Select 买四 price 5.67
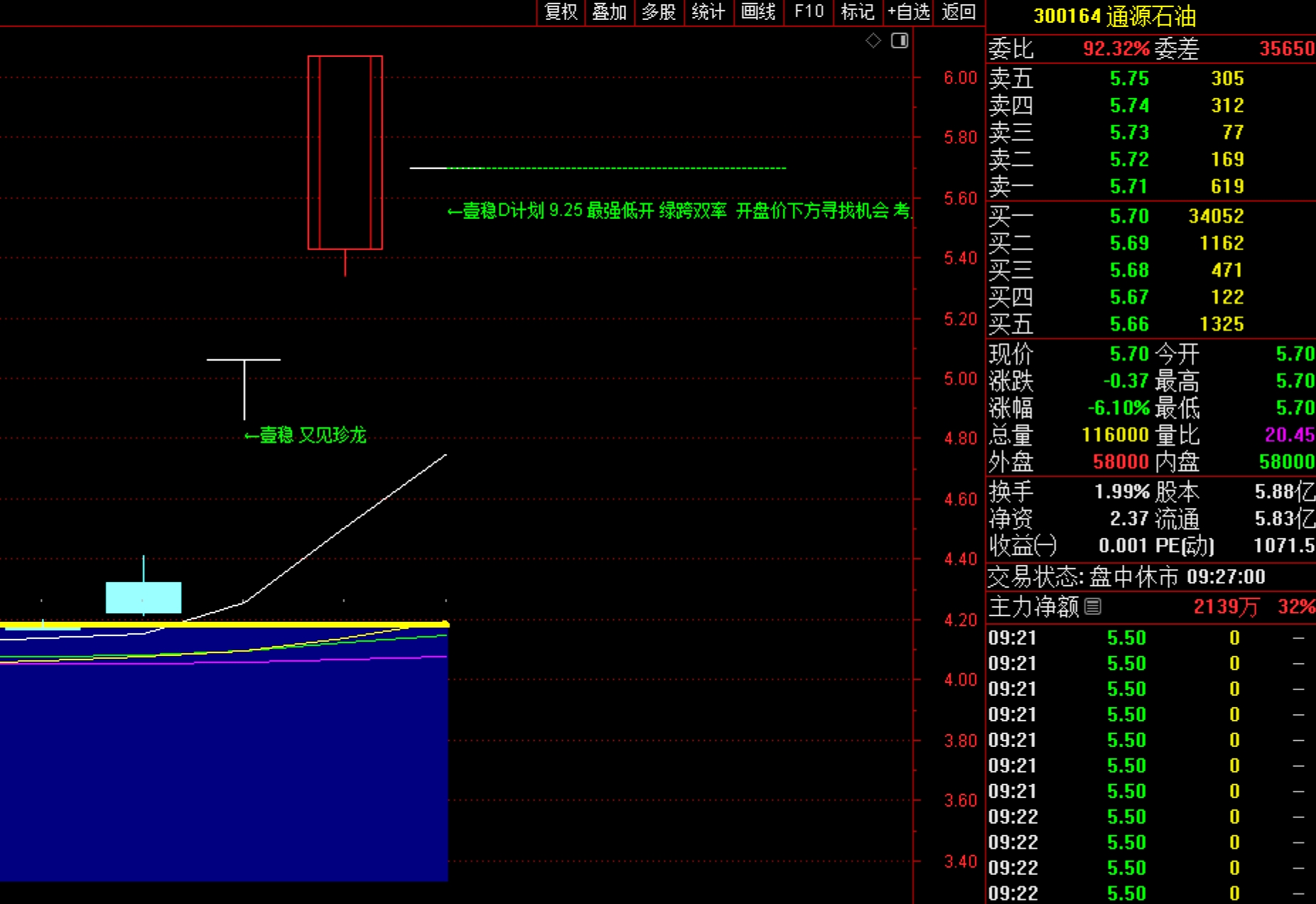1316x904 pixels. point(1129,297)
